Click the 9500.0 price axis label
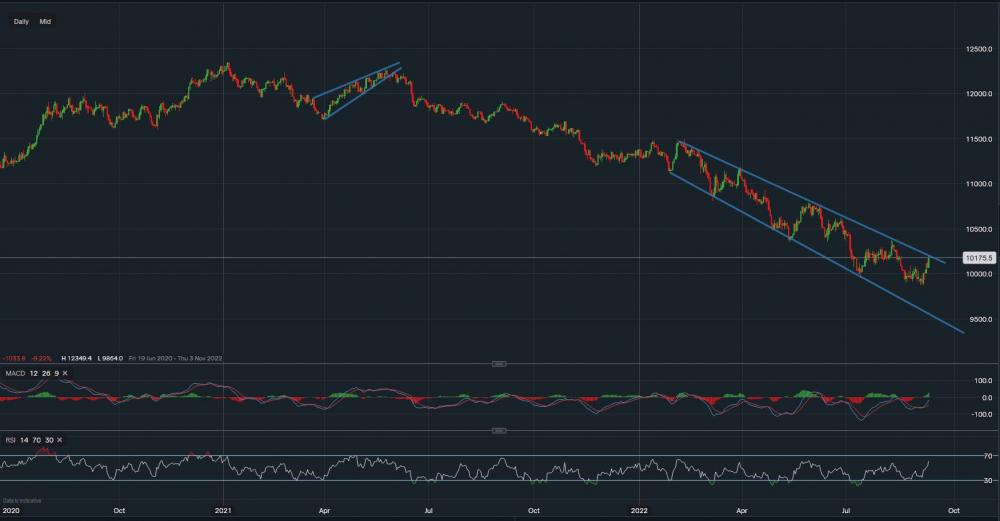1000x521 pixels. [x=977, y=320]
